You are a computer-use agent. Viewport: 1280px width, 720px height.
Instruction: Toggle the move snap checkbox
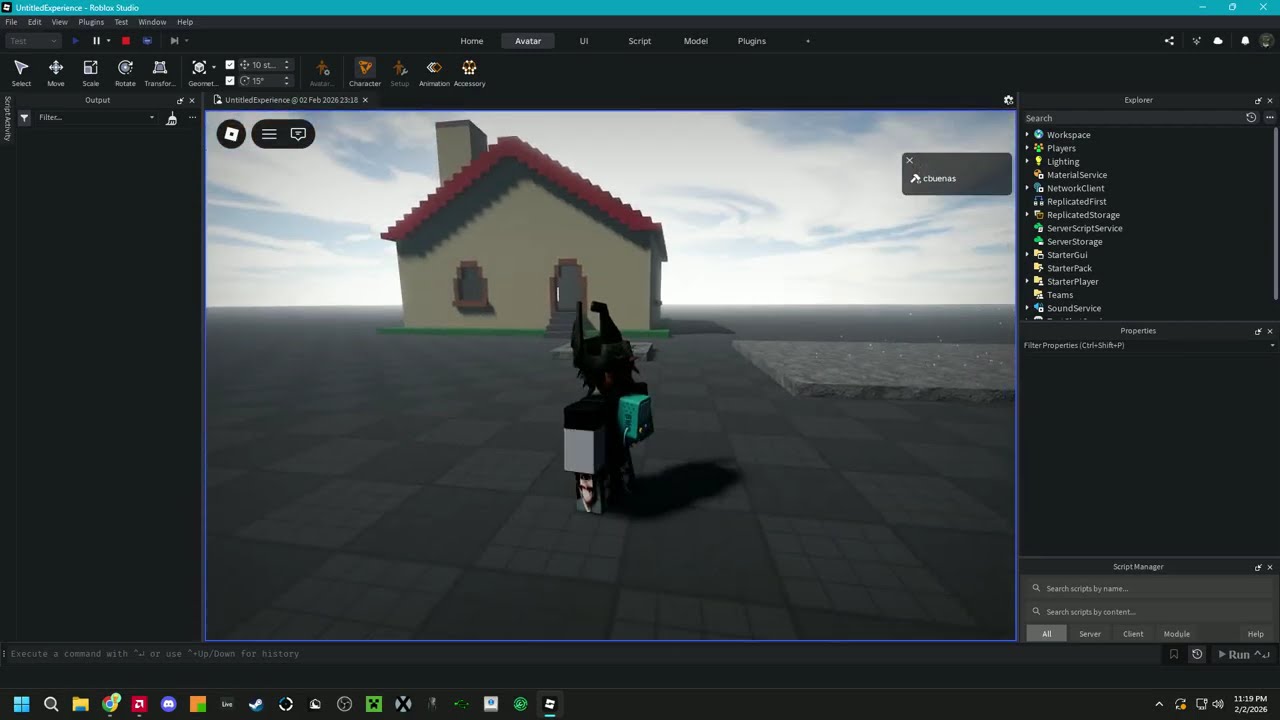(x=230, y=65)
